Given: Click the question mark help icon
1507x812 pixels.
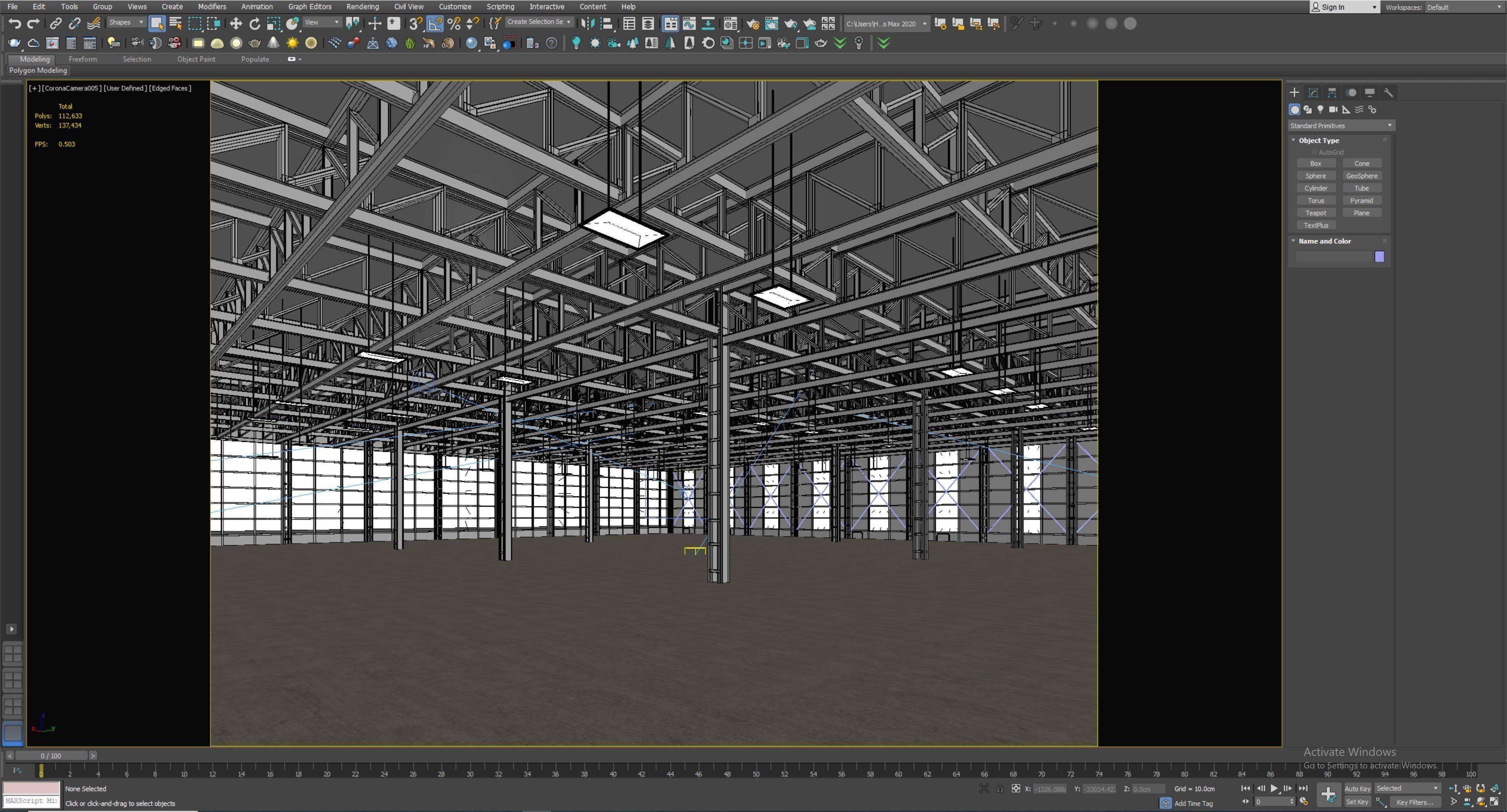Looking at the screenshot, I should [x=551, y=43].
